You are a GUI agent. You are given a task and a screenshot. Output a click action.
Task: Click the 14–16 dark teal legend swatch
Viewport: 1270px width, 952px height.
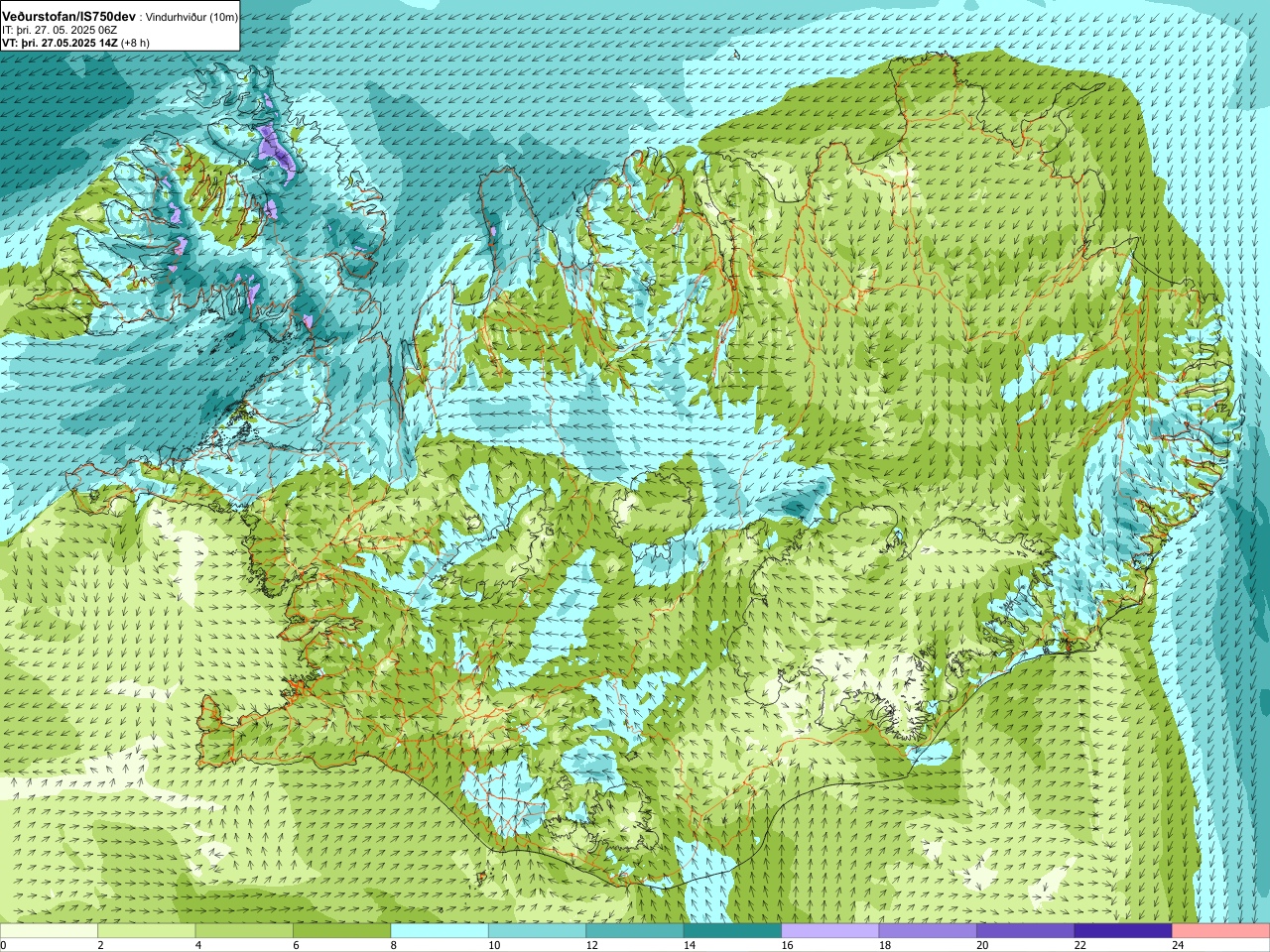point(732,931)
